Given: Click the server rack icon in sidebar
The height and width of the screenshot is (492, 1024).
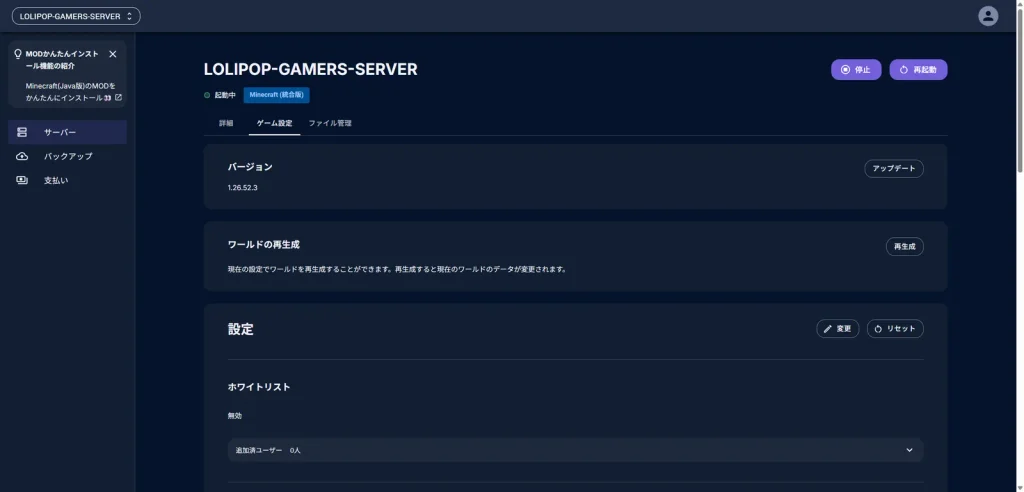Looking at the screenshot, I should (x=22, y=132).
